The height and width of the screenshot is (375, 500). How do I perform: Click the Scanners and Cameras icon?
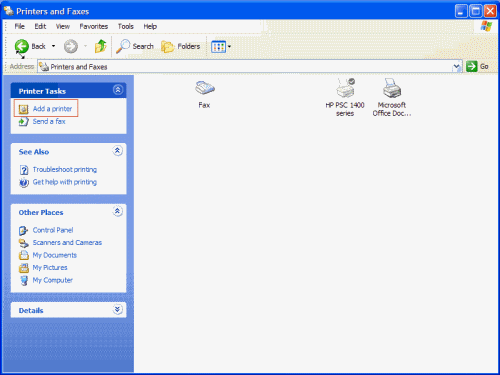24,243
